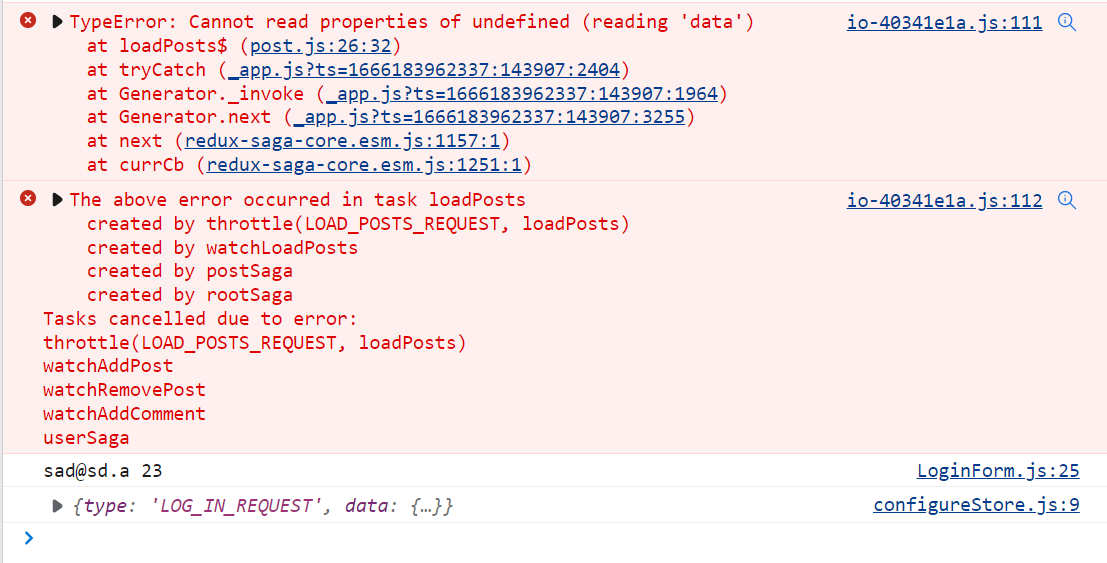Open source link io-40341e1a.js:112
Screen dimensions: 1107x563
(x=944, y=200)
